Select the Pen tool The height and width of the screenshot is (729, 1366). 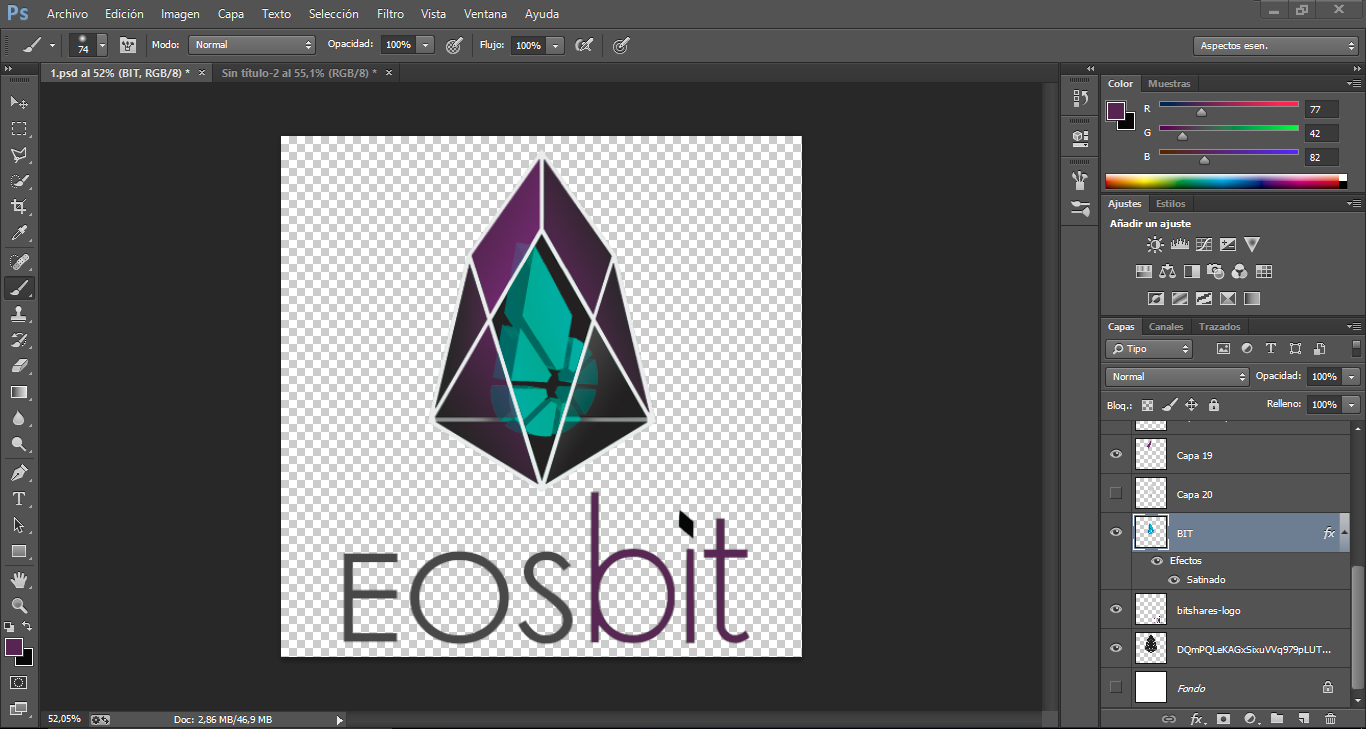coord(19,472)
